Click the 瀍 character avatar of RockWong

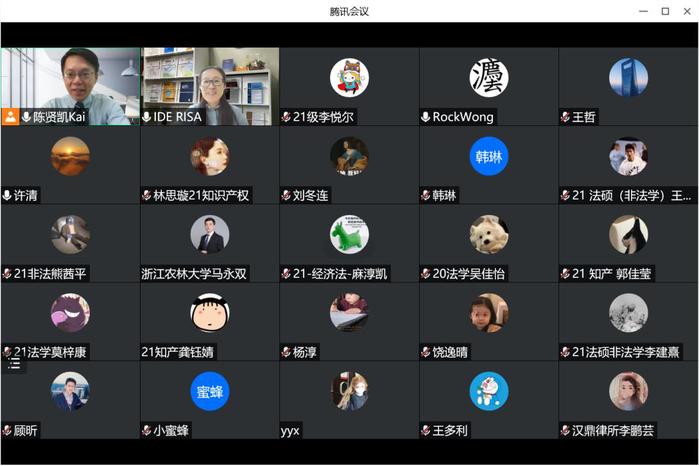489,78
